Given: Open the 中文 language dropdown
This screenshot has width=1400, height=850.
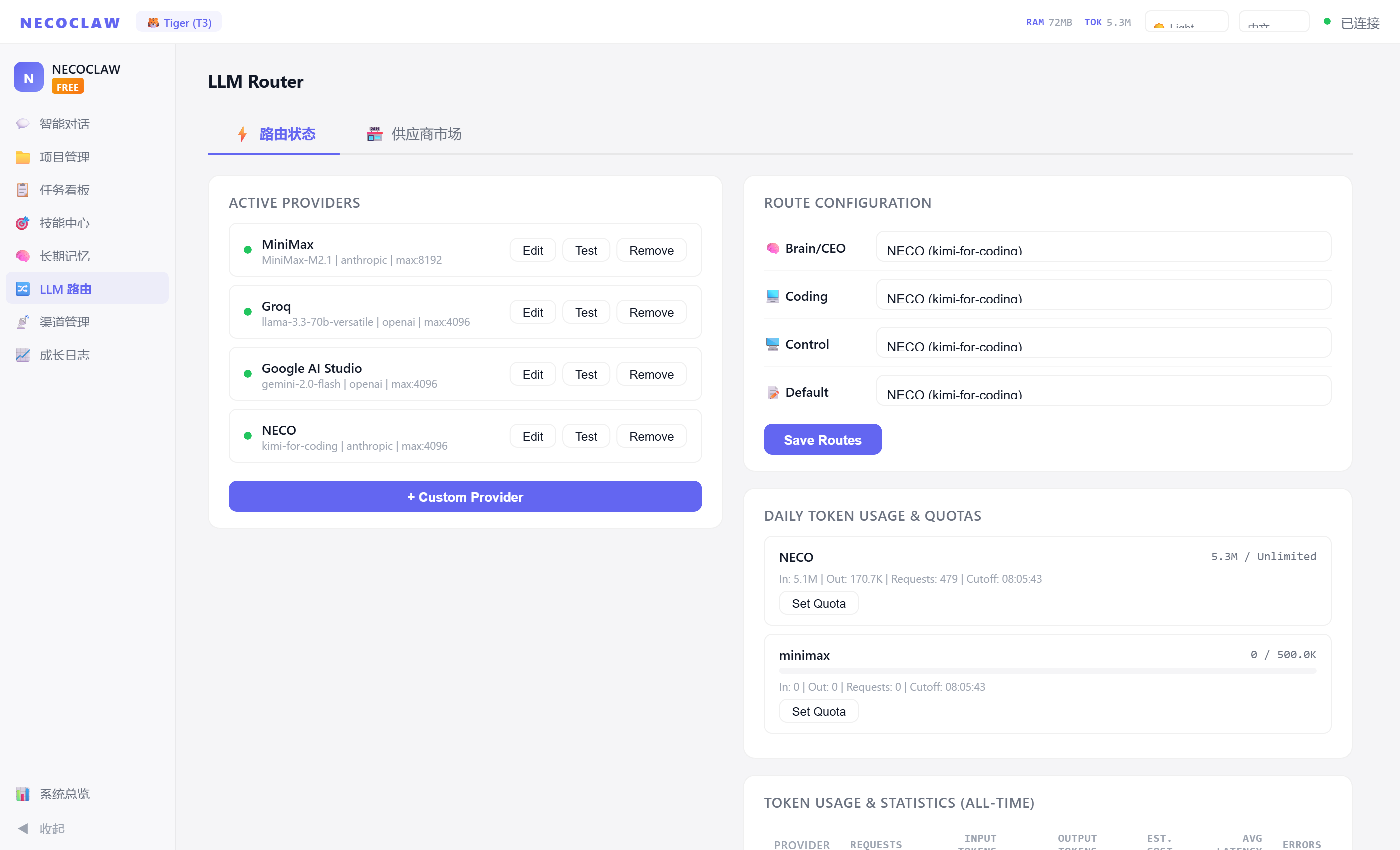Looking at the screenshot, I should 1274,22.
